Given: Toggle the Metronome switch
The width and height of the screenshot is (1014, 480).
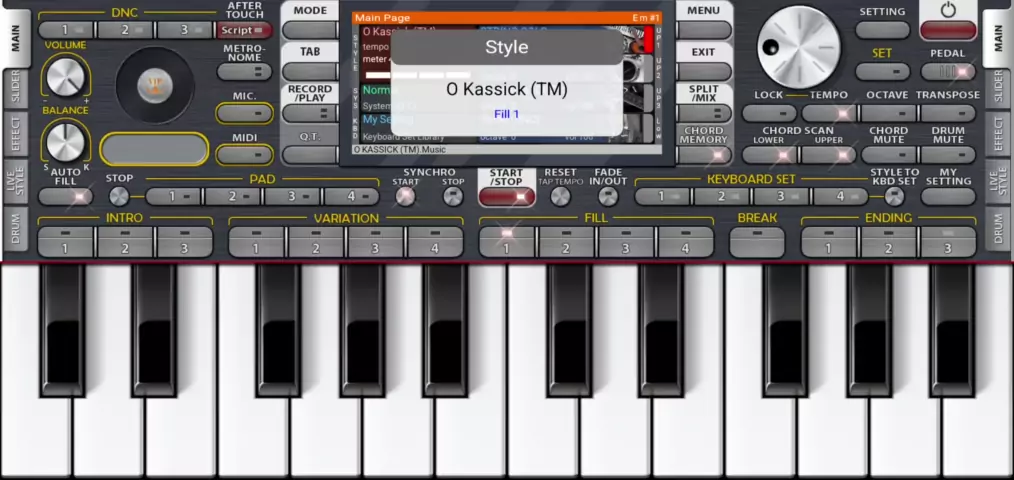Looking at the screenshot, I should 244,72.
